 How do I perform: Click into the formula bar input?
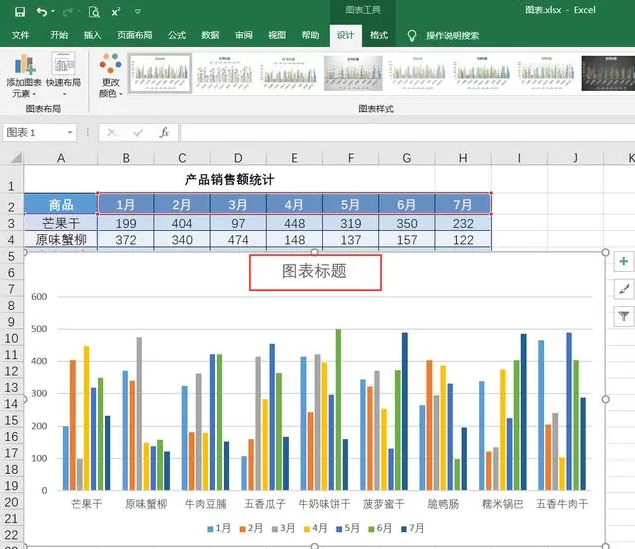(407, 132)
